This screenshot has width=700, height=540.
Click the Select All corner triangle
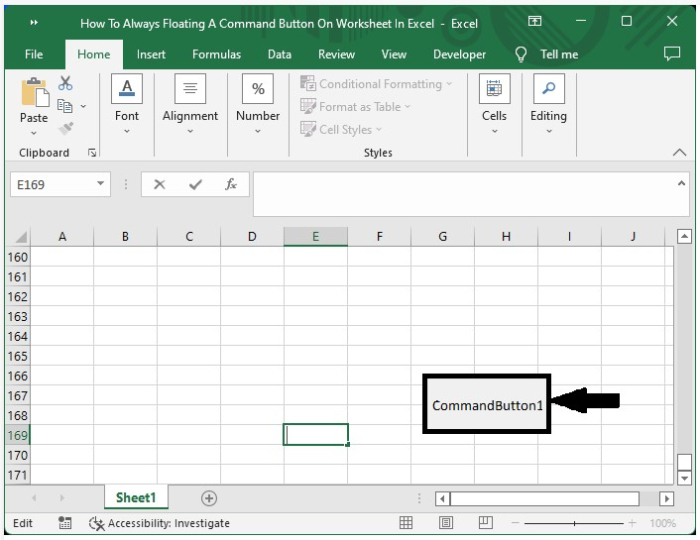pos(21,237)
